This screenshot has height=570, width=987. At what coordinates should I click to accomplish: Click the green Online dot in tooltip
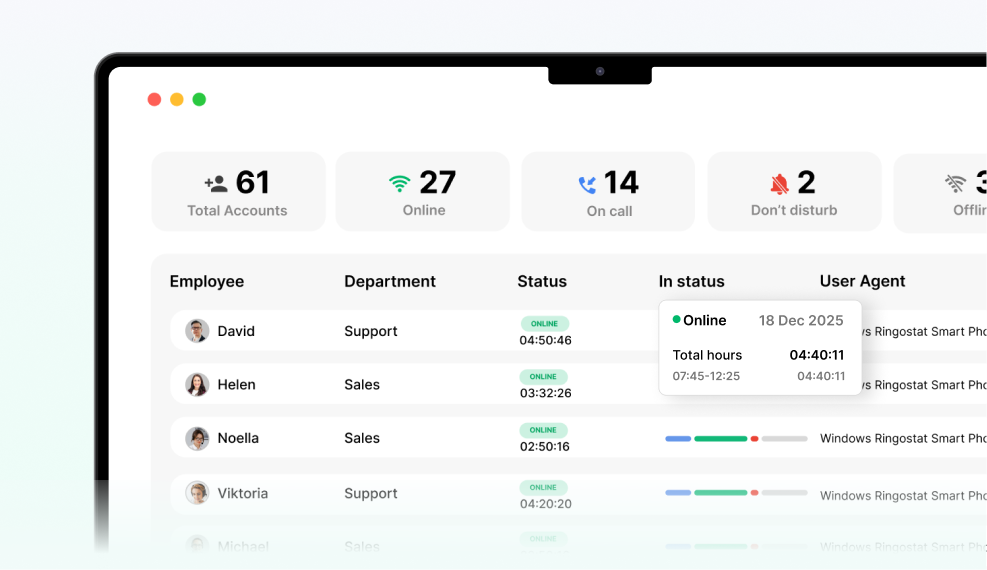tap(676, 320)
